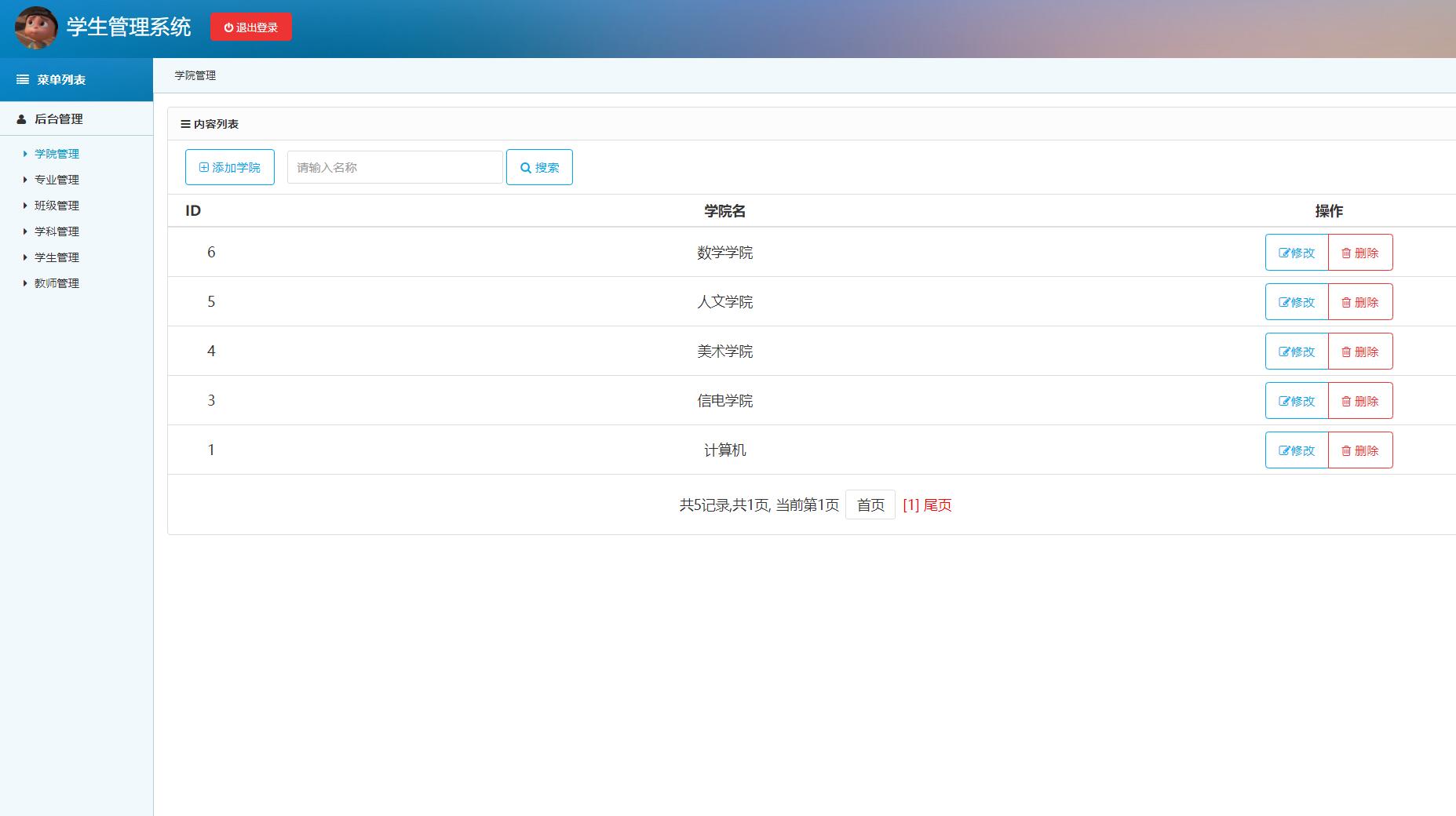This screenshot has width=1456, height=816.
Task: Click the user icon next to 后台管理
Action: click(x=21, y=119)
